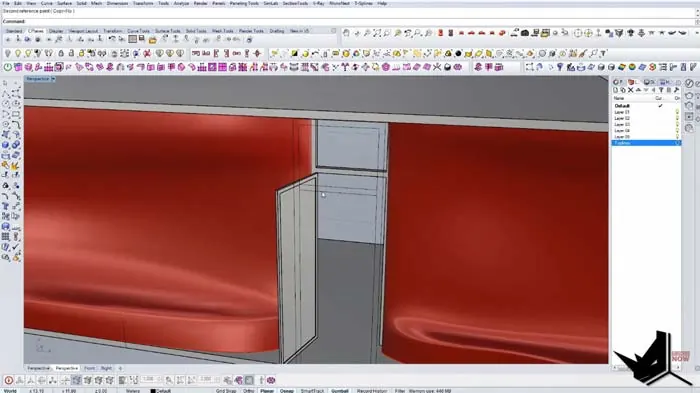Open the T-Splines menu
700x393 pixels.
click(x=363, y=4)
